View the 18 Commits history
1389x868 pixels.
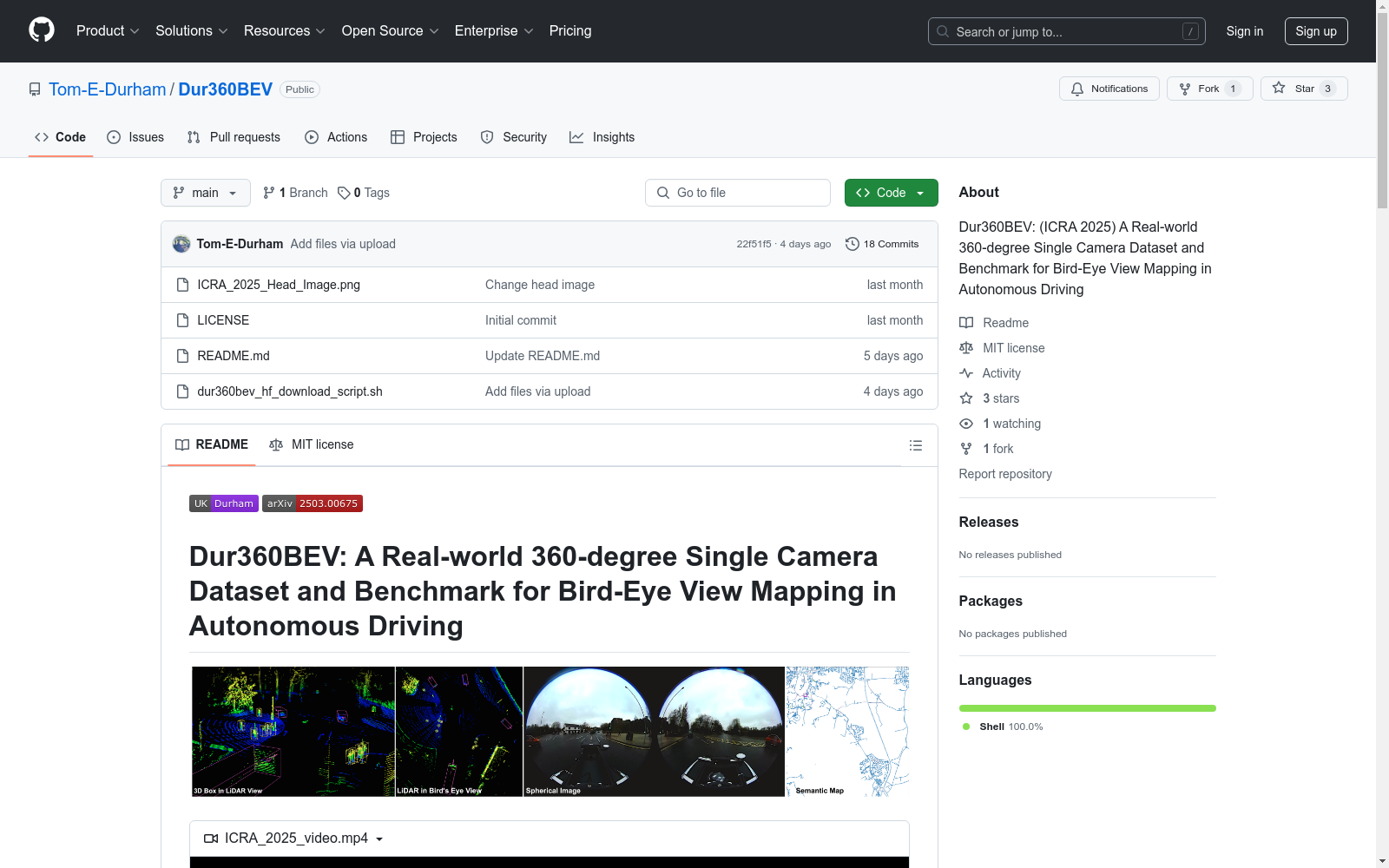pos(882,244)
